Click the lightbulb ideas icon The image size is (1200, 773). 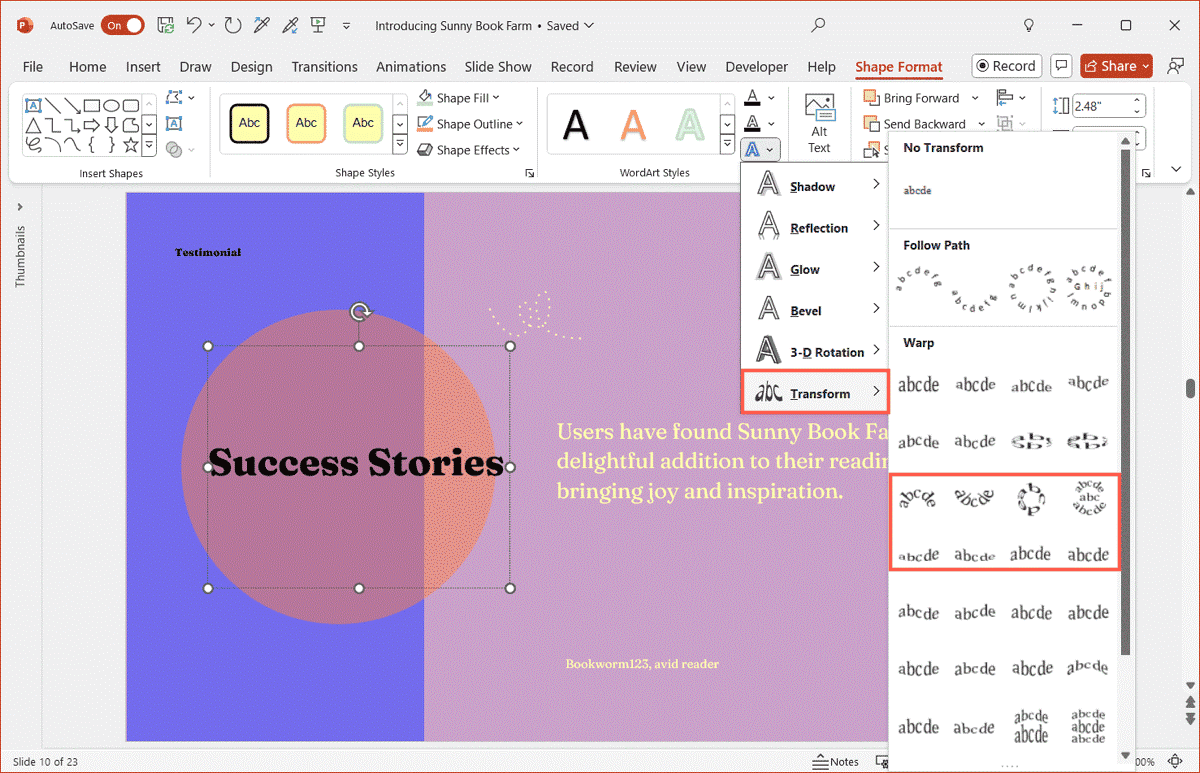(1029, 25)
